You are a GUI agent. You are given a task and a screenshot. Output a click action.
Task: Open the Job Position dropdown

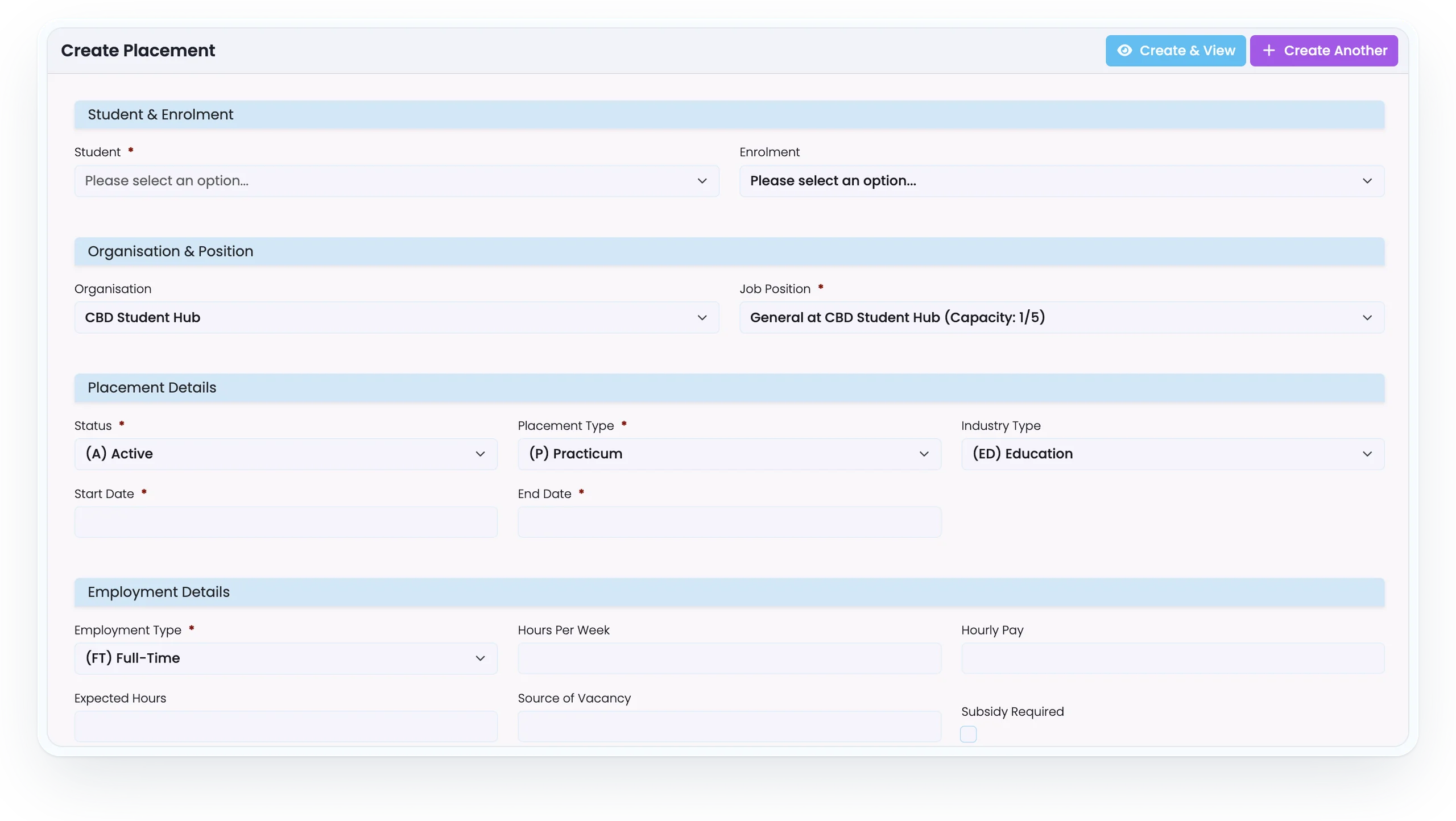(1061, 317)
